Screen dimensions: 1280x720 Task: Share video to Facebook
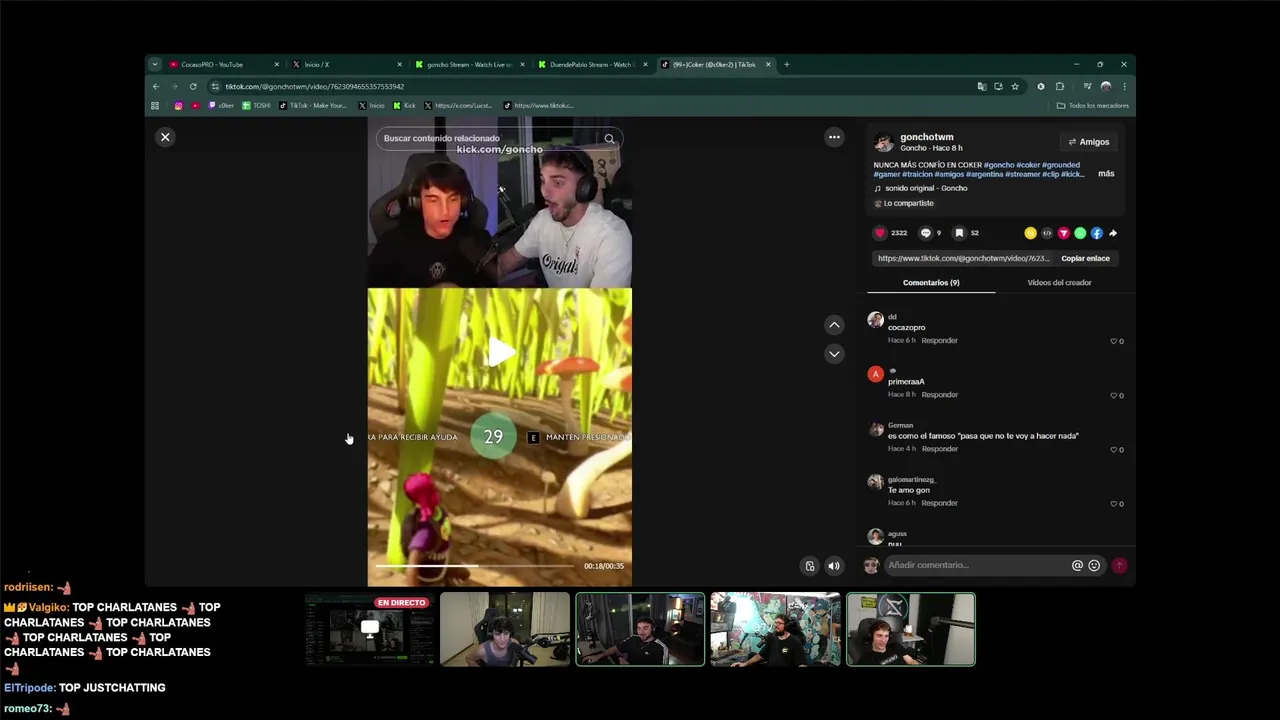tap(1097, 233)
